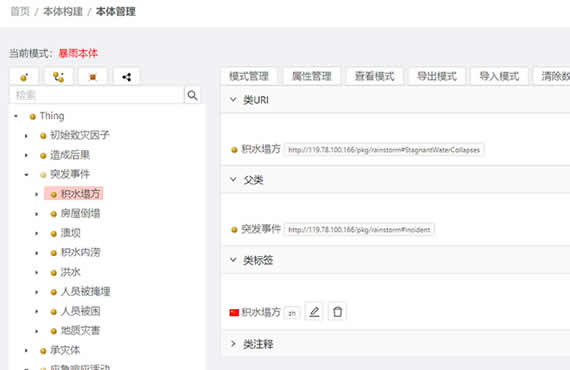Click the graph share-nodes icon button
This screenshot has width=570, height=370.
click(126, 77)
